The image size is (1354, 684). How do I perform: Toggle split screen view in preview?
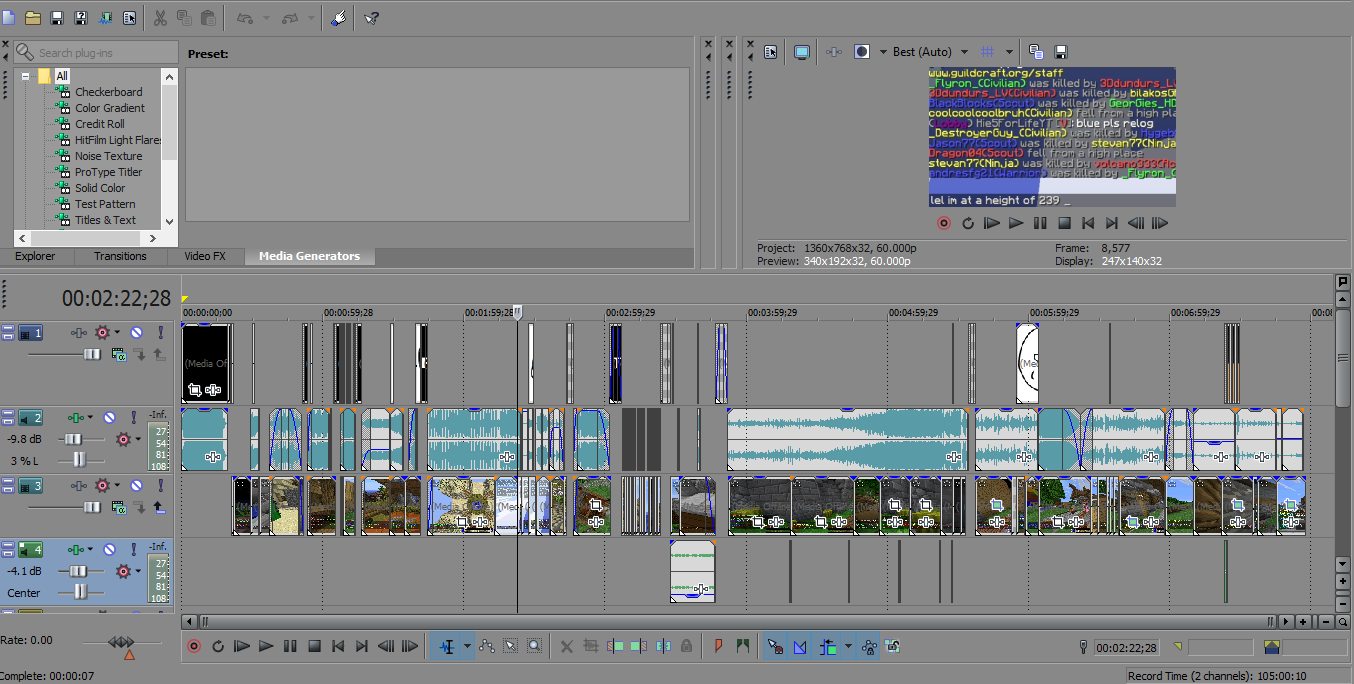click(x=862, y=52)
